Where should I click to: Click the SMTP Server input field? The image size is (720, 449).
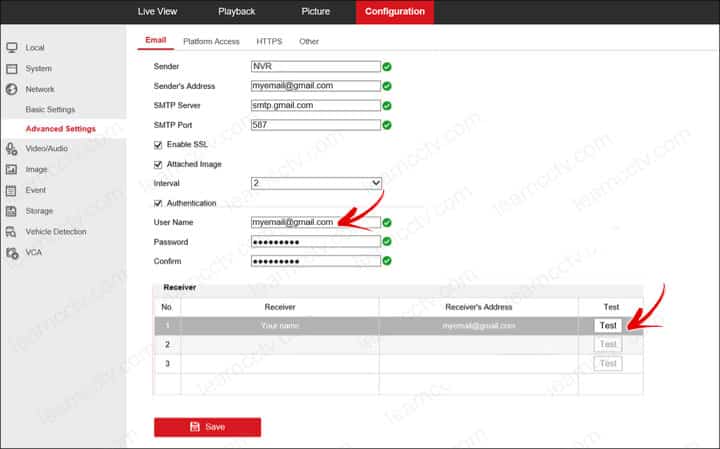coord(316,105)
